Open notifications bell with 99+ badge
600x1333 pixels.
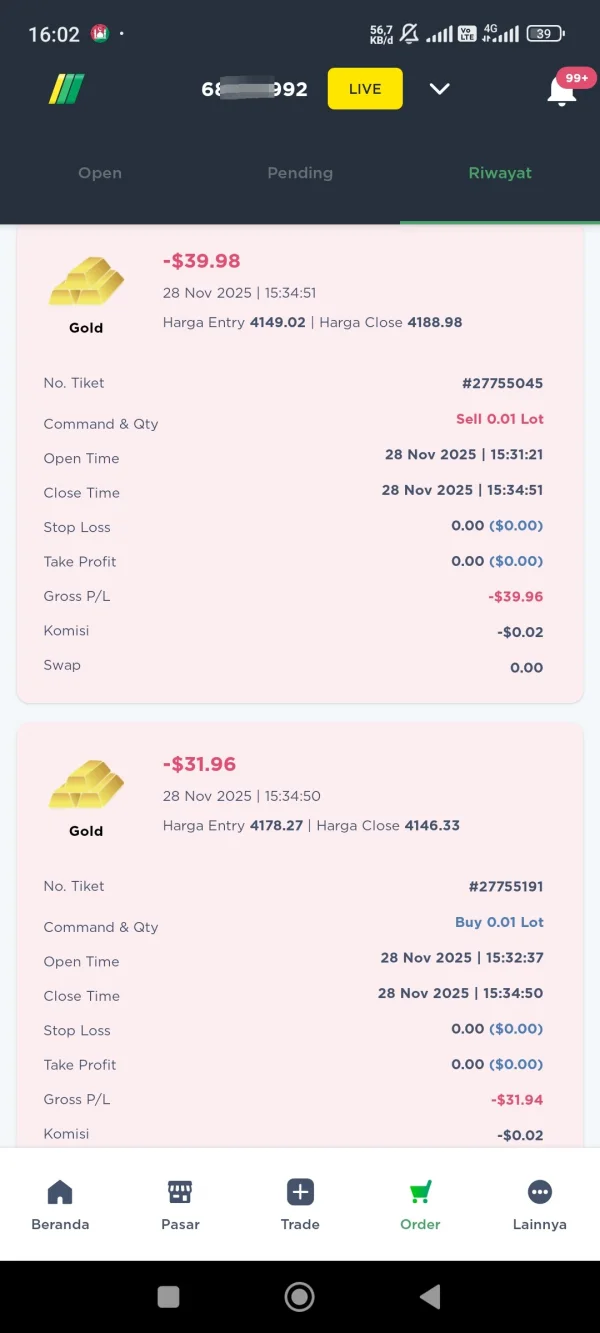562,90
